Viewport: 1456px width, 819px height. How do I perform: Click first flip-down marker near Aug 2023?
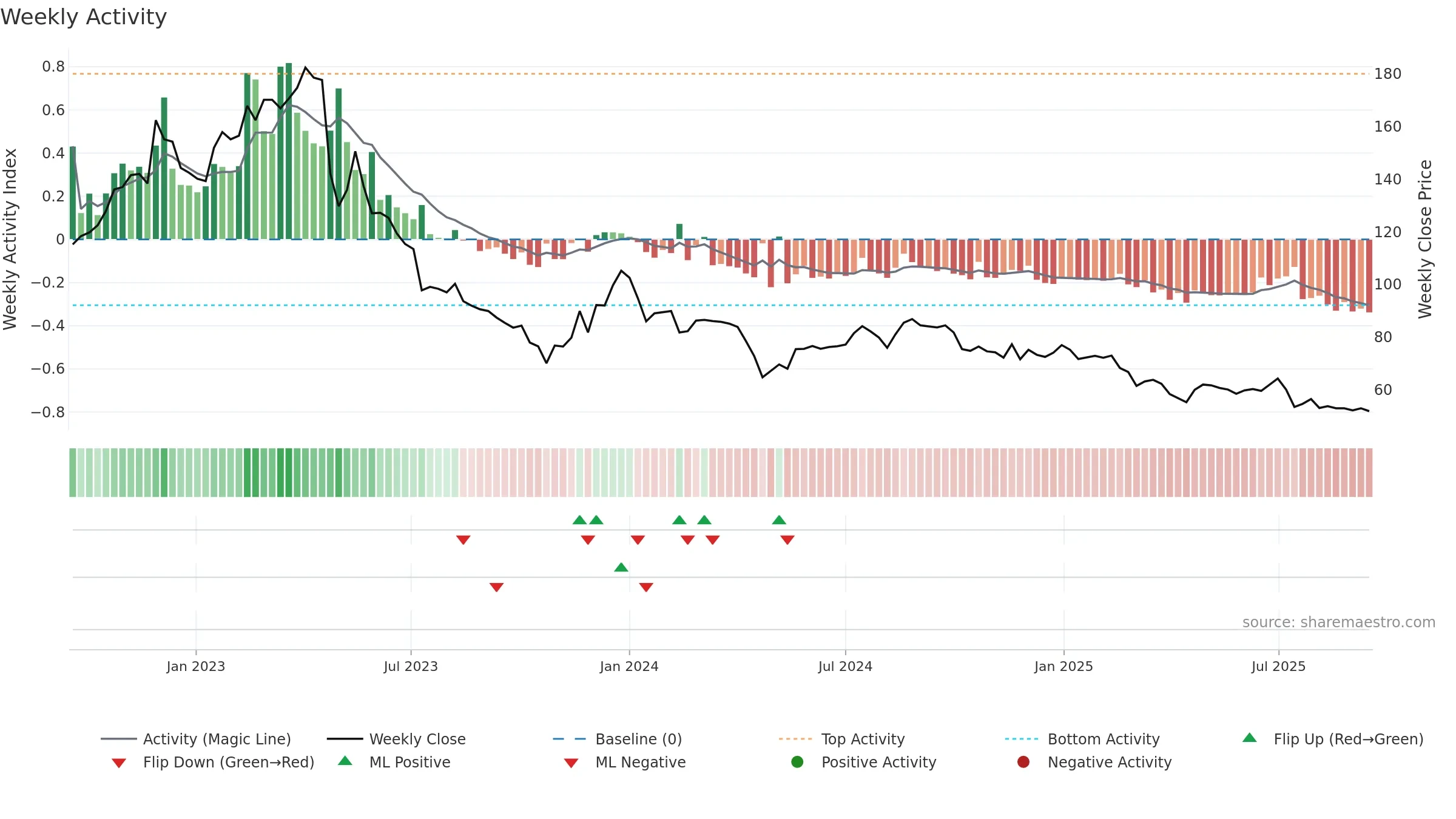pyautogui.click(x=463, y=540)
